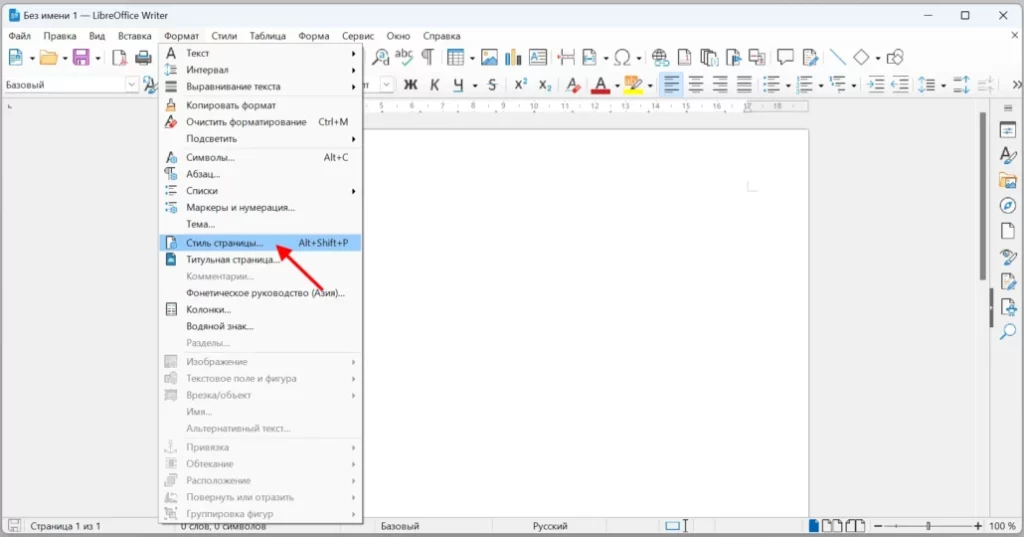Choose Колонки menu entry
Viewport: 1024px width, 537px height.
261,310
